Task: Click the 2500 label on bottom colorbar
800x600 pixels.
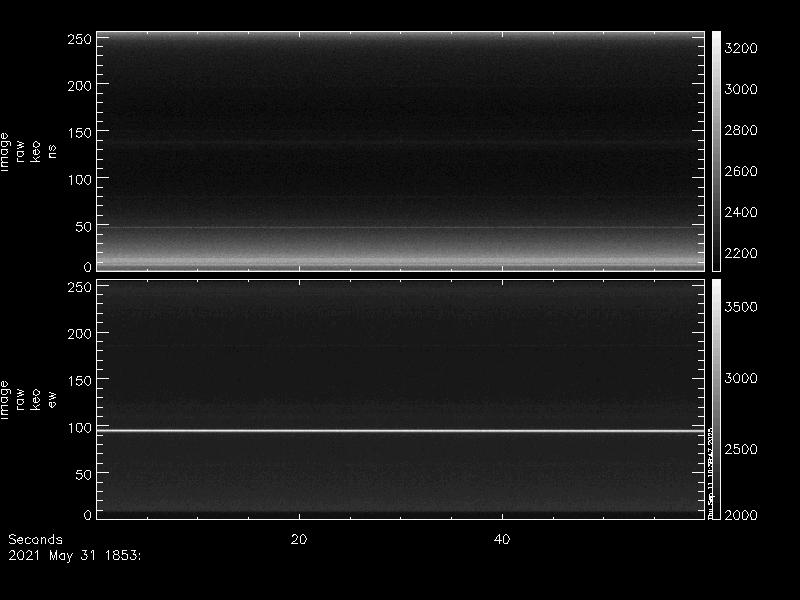Action: [x=740, y=449]
